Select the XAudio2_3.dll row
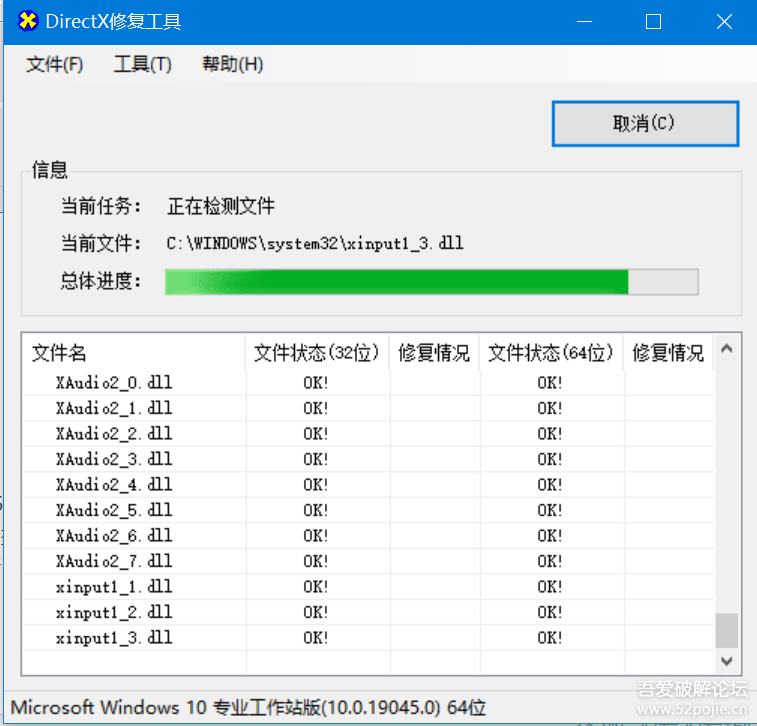The height and width of the screenshot is (726, 757). pyautogui.click(x=368, y=459)
